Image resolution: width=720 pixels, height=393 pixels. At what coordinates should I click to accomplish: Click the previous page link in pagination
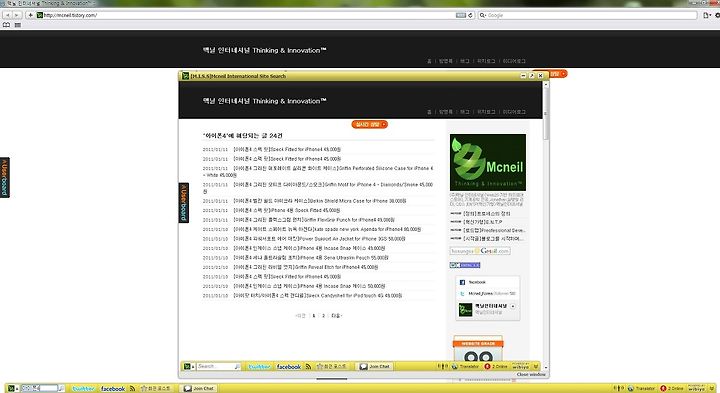pyautogui.click(x=301, y=316)
